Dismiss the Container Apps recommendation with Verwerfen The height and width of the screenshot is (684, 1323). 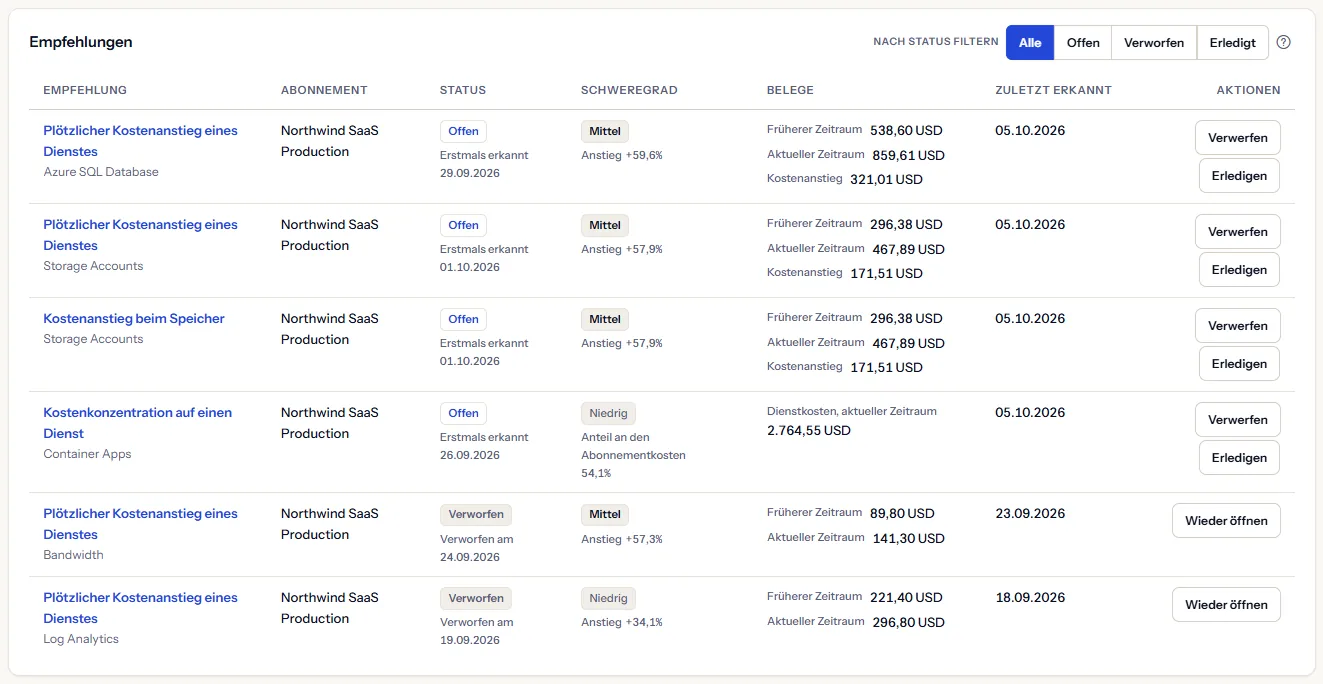tap(1238, 420)
